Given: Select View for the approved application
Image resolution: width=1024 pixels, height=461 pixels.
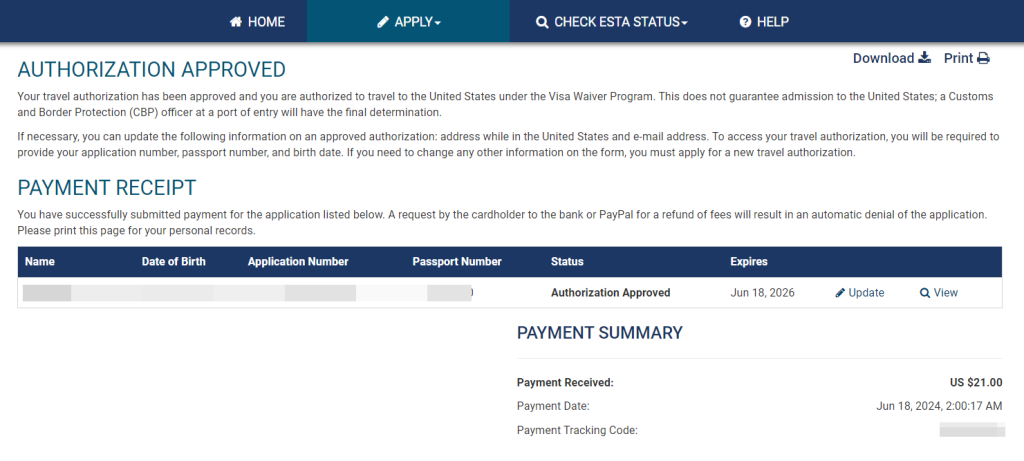Looking at the screenshot, I should point(945,293).
